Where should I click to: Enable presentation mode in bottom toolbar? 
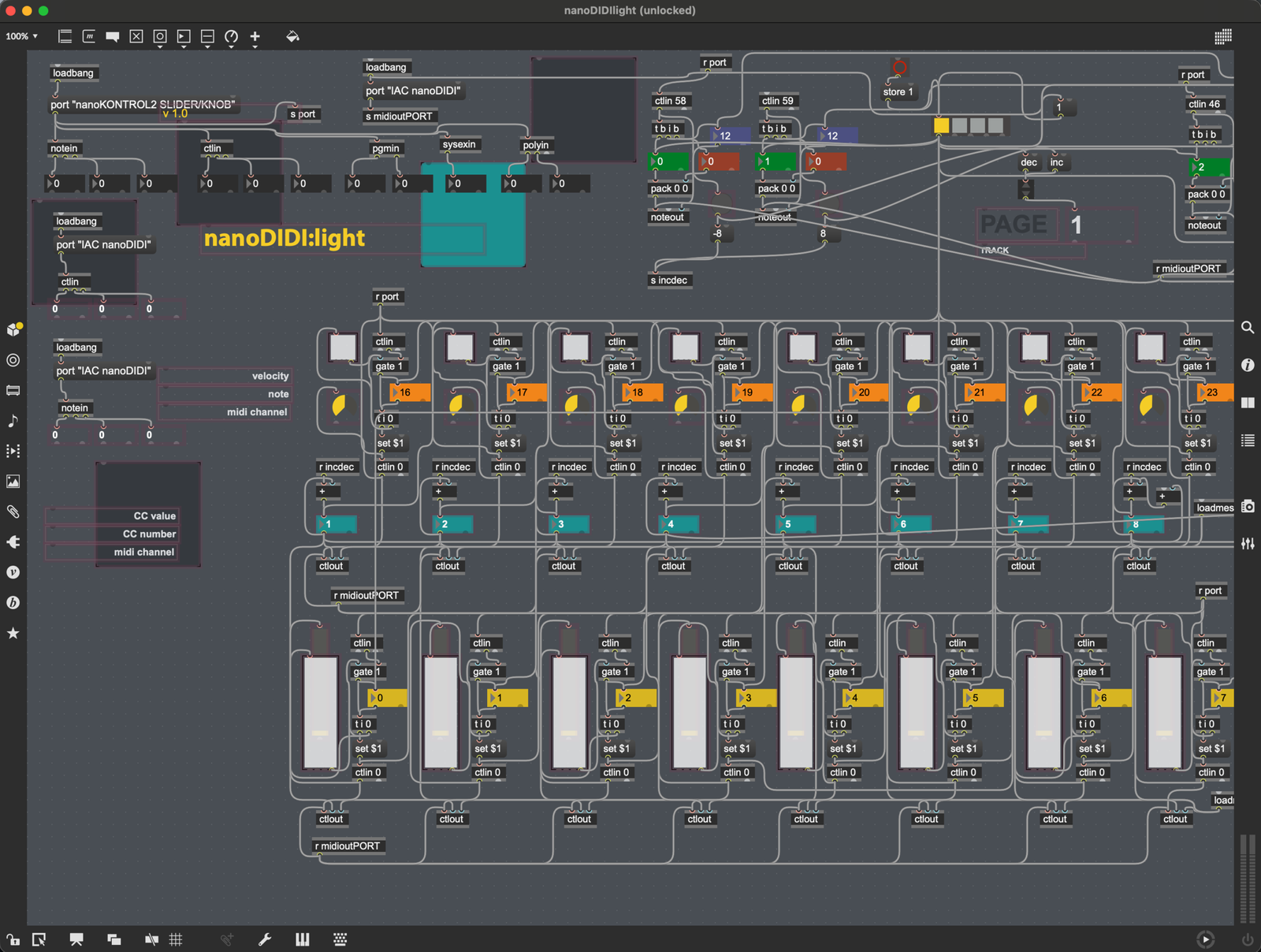tap(76, 939)
